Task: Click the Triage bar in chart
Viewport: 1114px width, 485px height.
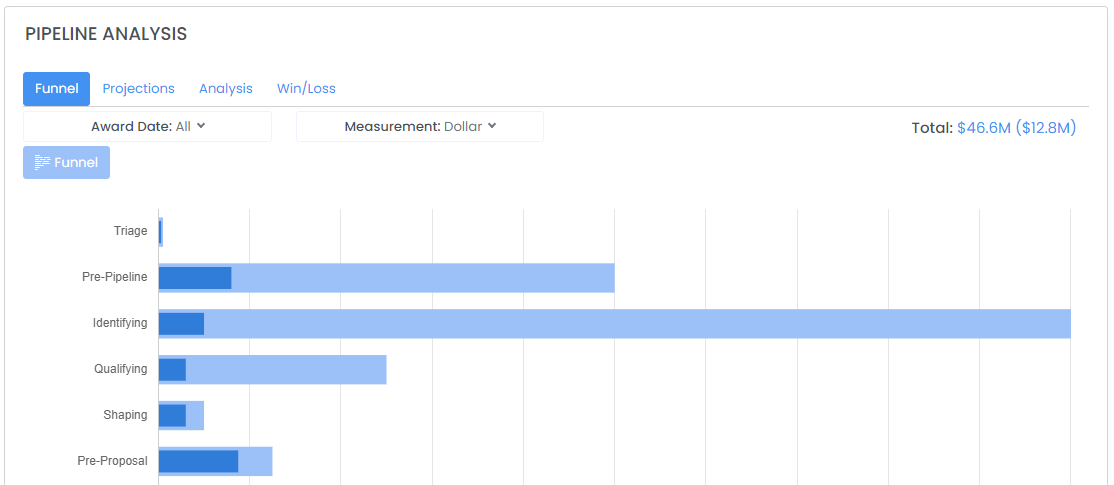Action: pos(161,232)
